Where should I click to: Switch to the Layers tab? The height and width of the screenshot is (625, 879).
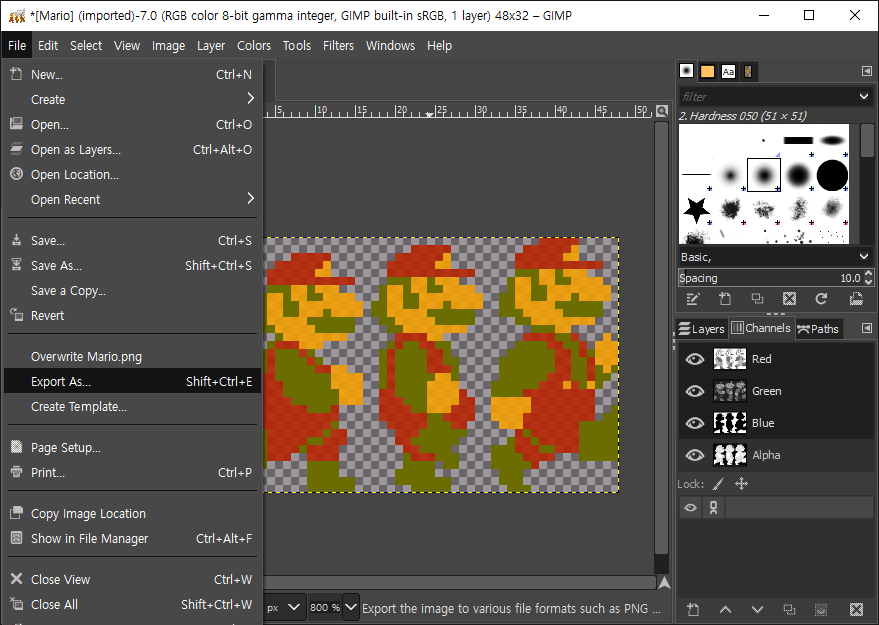click(x=701, y=328)
